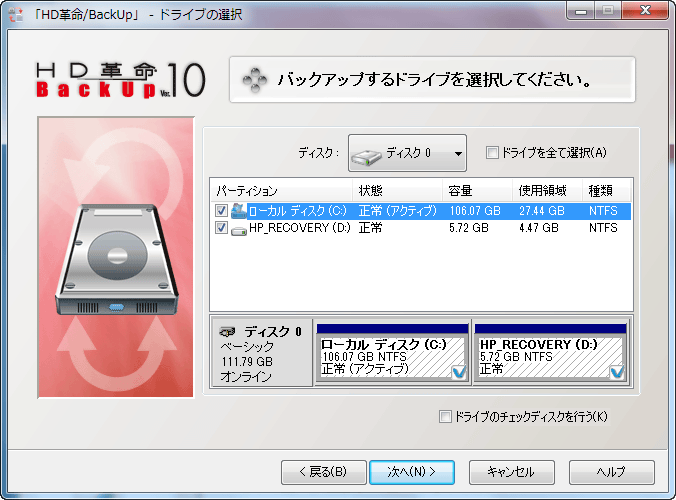Click the HD革命 app icon in title bar
The width and height of the screenshot is (676, 500).
16,14
